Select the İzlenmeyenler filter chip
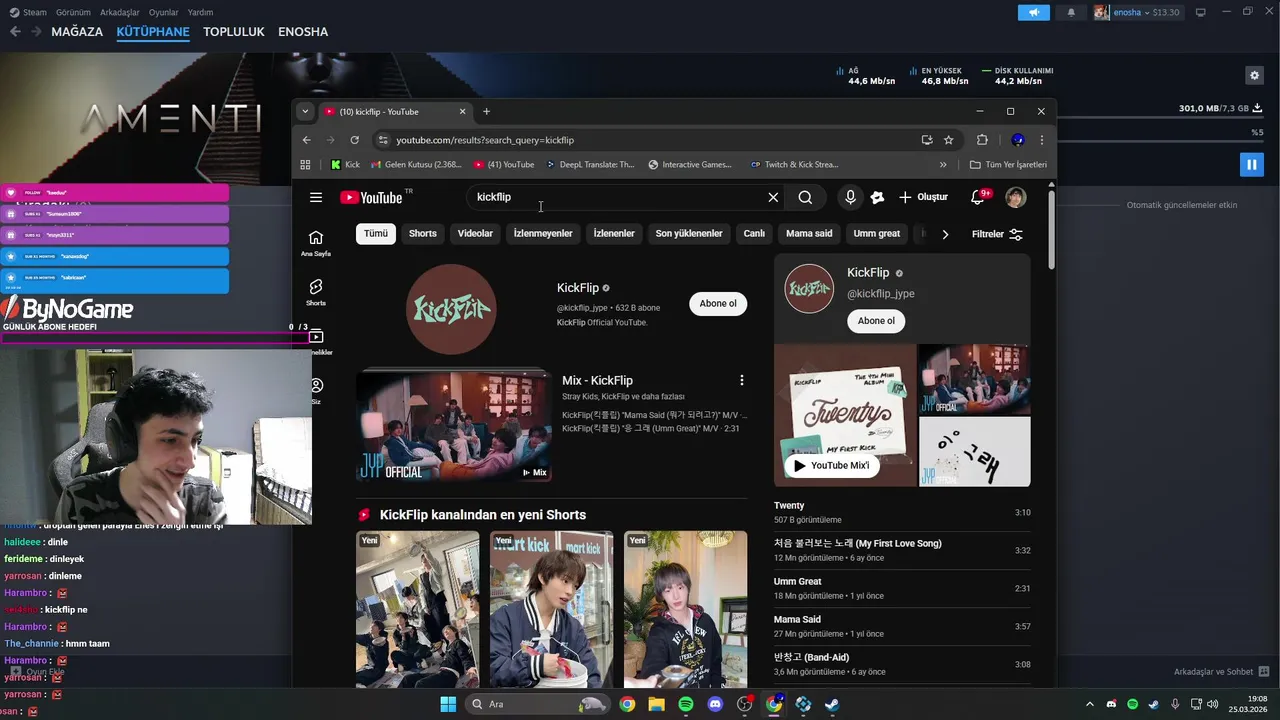The width and height of the screenshot is (1280, 720). pyautogui.click(x=543, y=234)
